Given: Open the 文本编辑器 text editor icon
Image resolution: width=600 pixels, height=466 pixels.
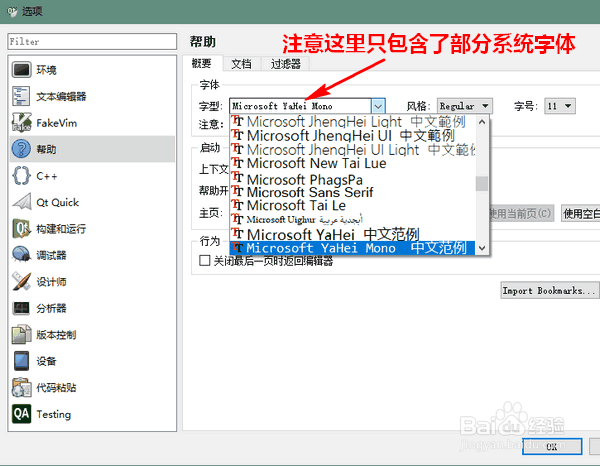Looking at the screenshot, I should 21,96.
